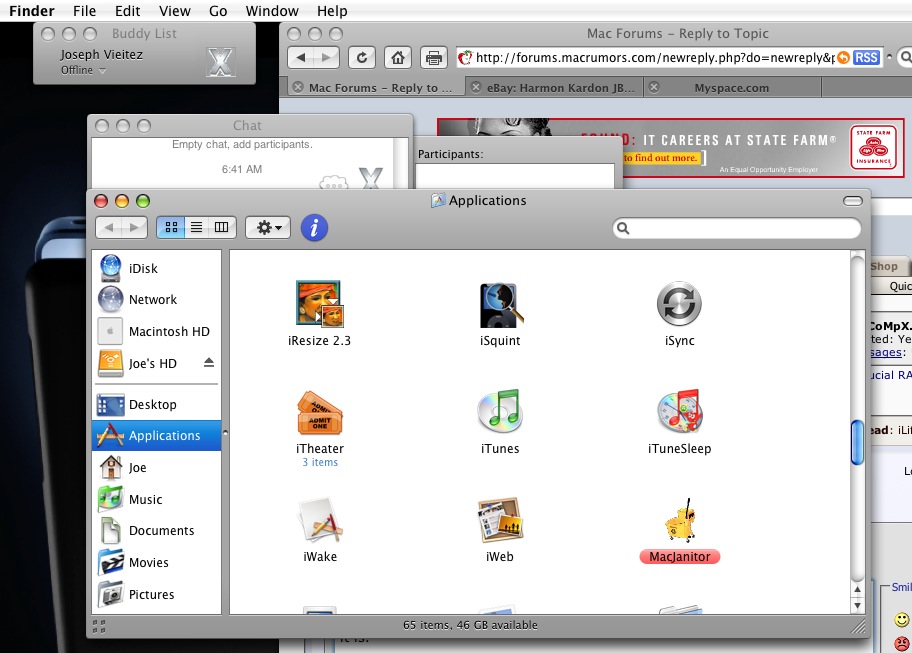
Task: Open the Window menu
Action: coord(272,10)
